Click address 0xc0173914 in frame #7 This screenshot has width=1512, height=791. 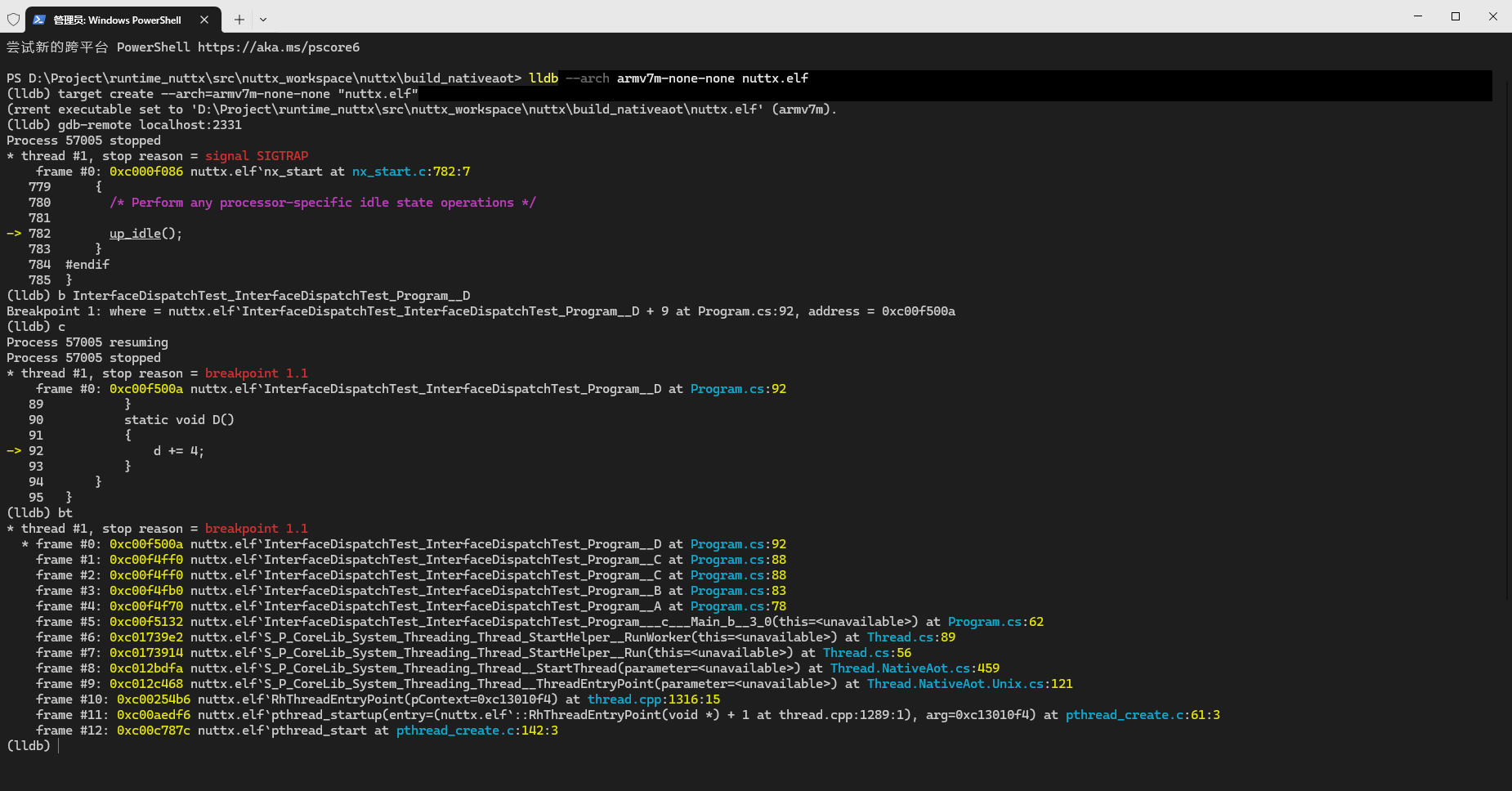tap(146, 653)
